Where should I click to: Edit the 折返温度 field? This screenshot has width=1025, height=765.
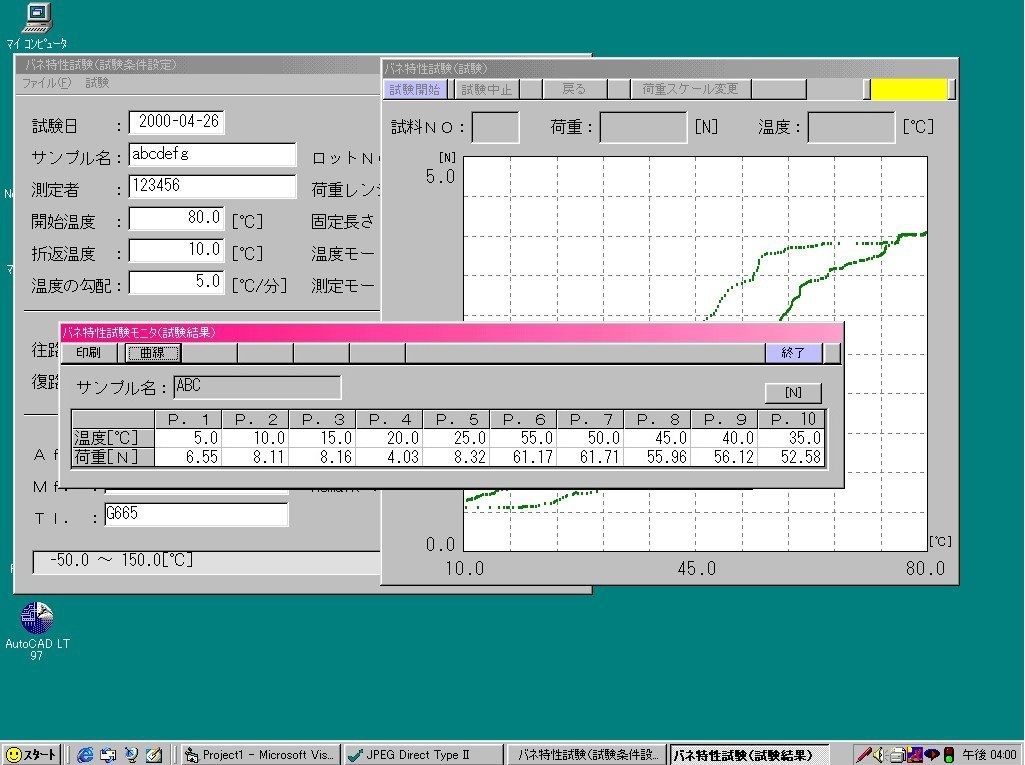pos(176,250)
